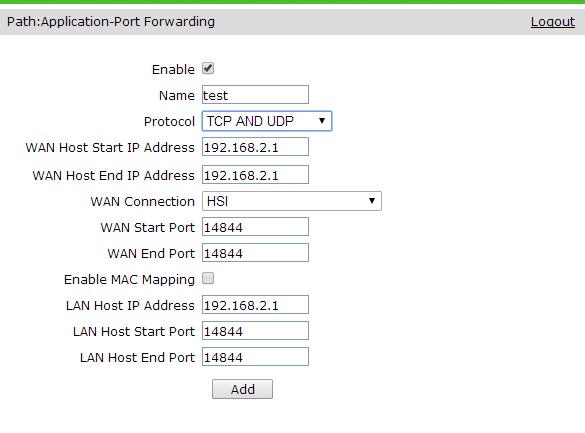Screen dimensions: 585x433
Task: Click the Add button
Action: click(243, 389)
